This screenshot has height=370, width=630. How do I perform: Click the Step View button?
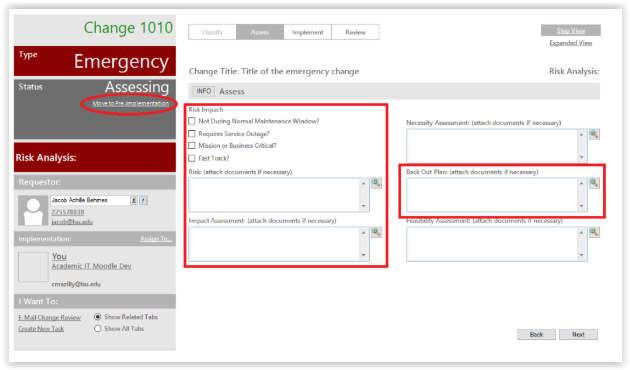pyautogui.click(x=571, y=31)
